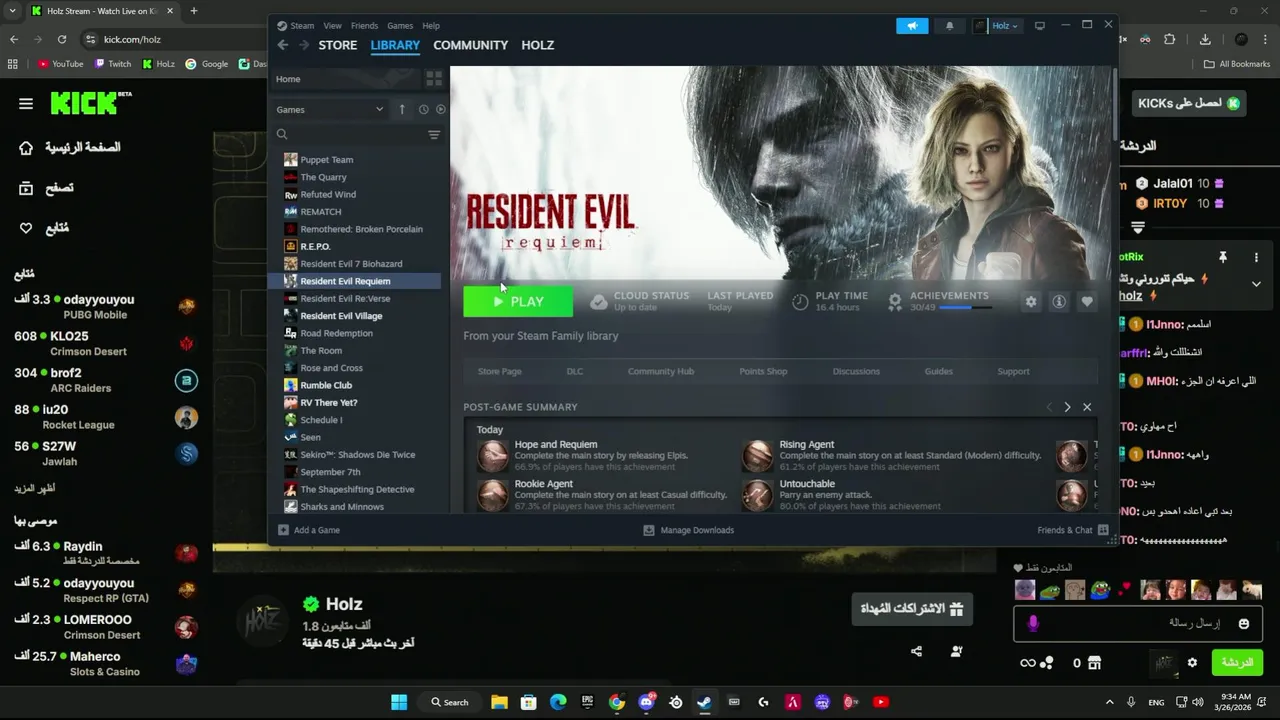The width and height of the screenshot is (1280, 720).
Task: Open Friends & Chat
Action: (1073, 530)
